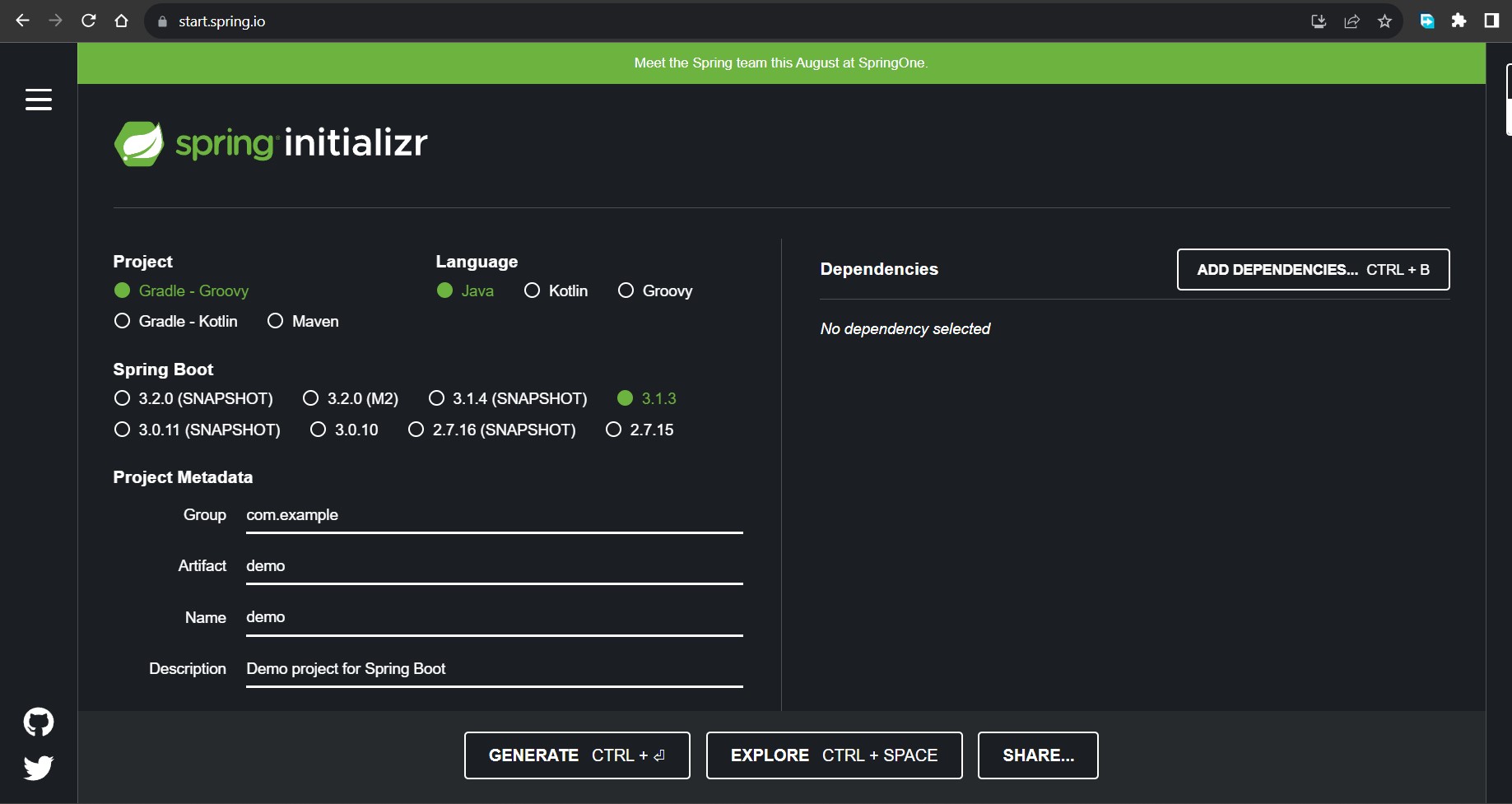This screenshot has width=1512, height=804.
Task: Open the blue browser extension icon
Action: point(1427,21)
